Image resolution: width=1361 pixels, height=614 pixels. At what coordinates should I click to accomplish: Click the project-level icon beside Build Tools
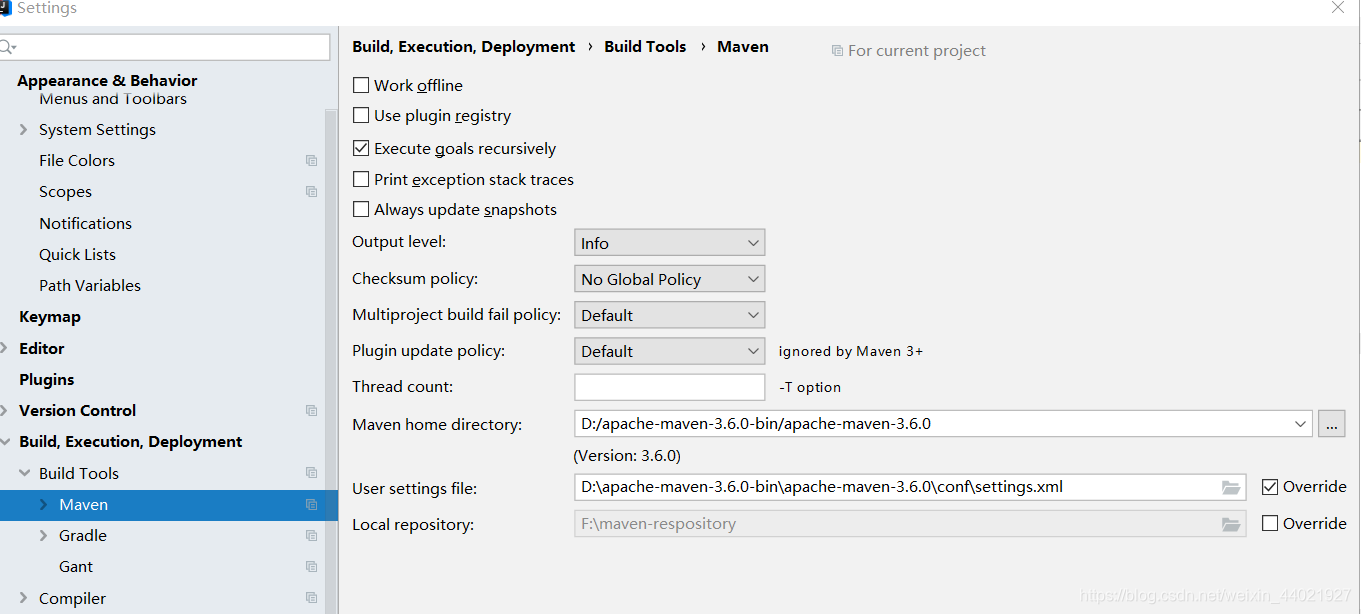[312, 473]
